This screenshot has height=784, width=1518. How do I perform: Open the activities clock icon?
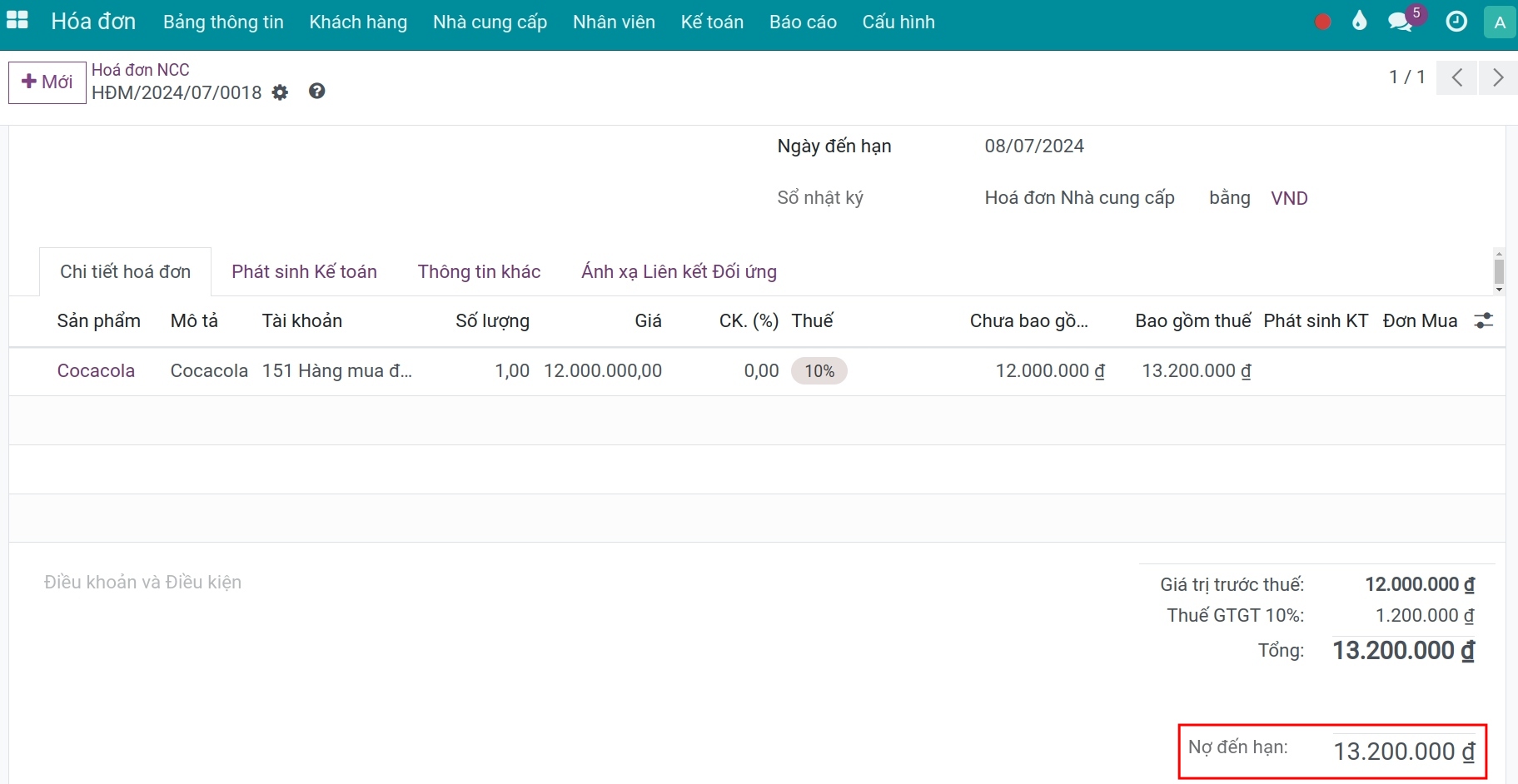1456,22
